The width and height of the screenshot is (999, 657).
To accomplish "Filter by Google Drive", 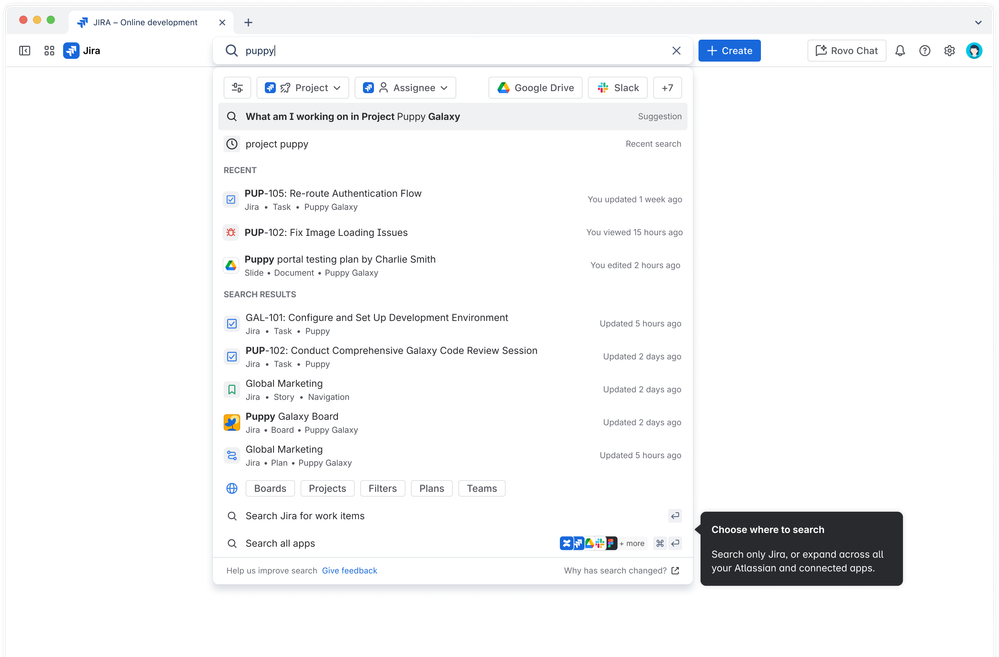I will click(536, 88).
